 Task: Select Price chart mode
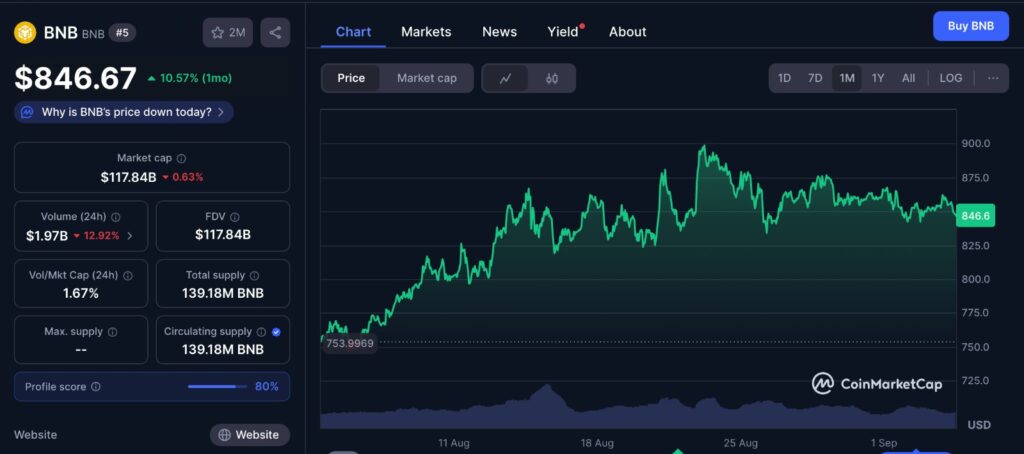point(351,78)
